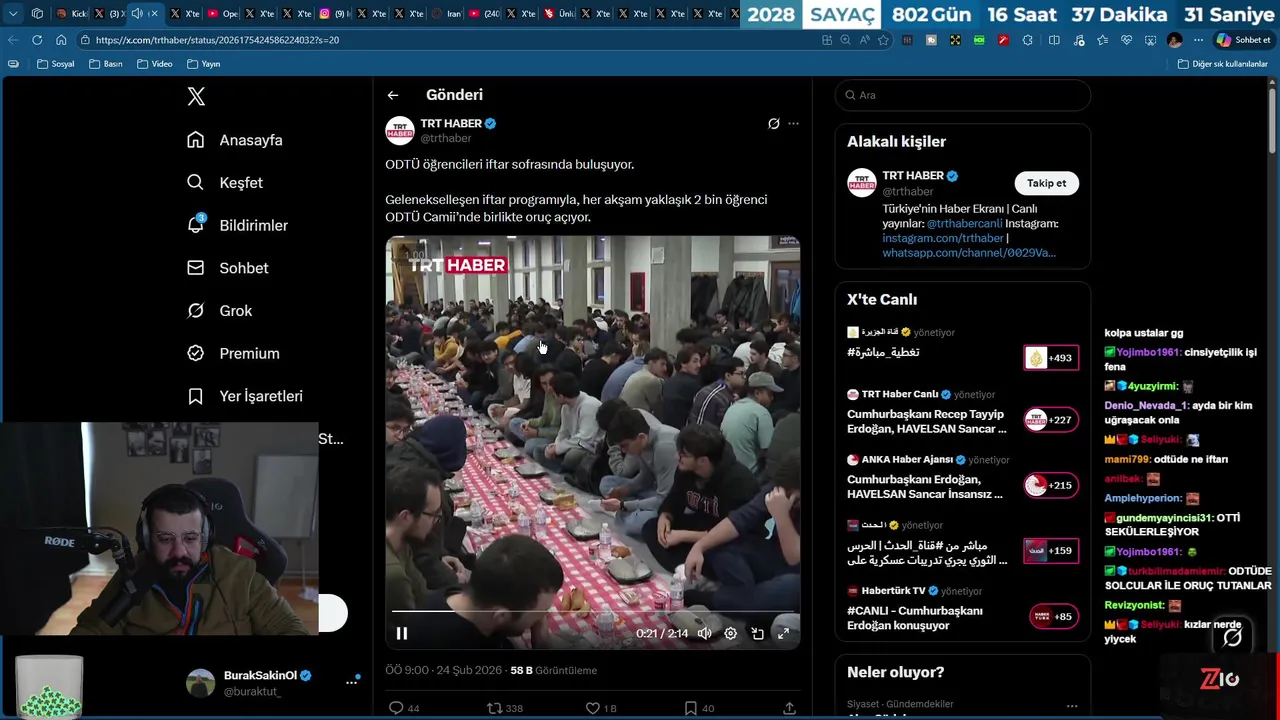1280x720 pixels.
Task: Switch to the Iran browser tab
Action: click(x=446, y=14)
